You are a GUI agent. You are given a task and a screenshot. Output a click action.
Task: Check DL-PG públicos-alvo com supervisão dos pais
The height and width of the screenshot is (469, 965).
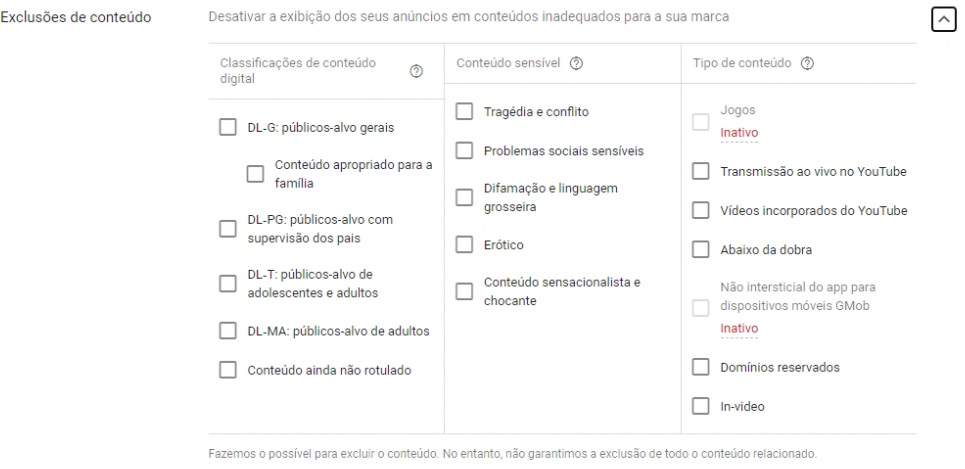pyautogui.click(x=228, y=229)
